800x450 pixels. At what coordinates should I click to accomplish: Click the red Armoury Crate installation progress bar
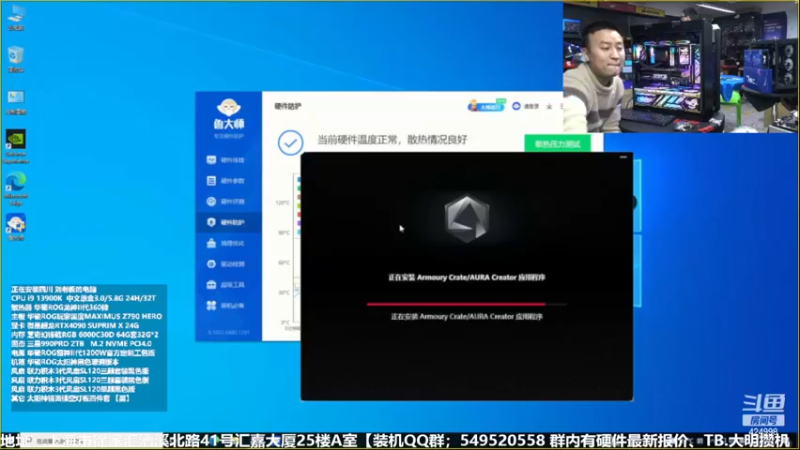[x=466, y=304]
